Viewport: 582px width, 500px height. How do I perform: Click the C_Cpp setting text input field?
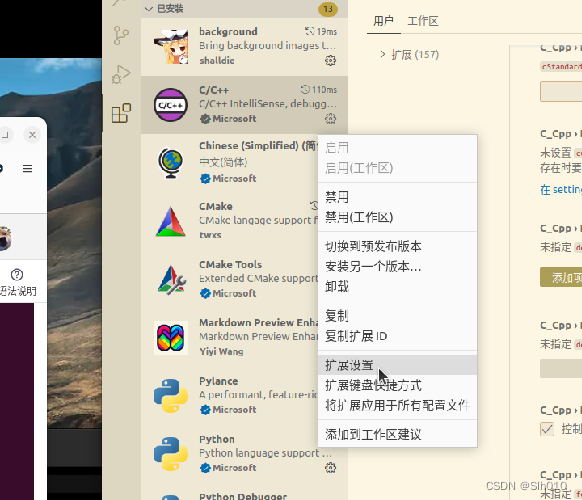click(561, 92)
